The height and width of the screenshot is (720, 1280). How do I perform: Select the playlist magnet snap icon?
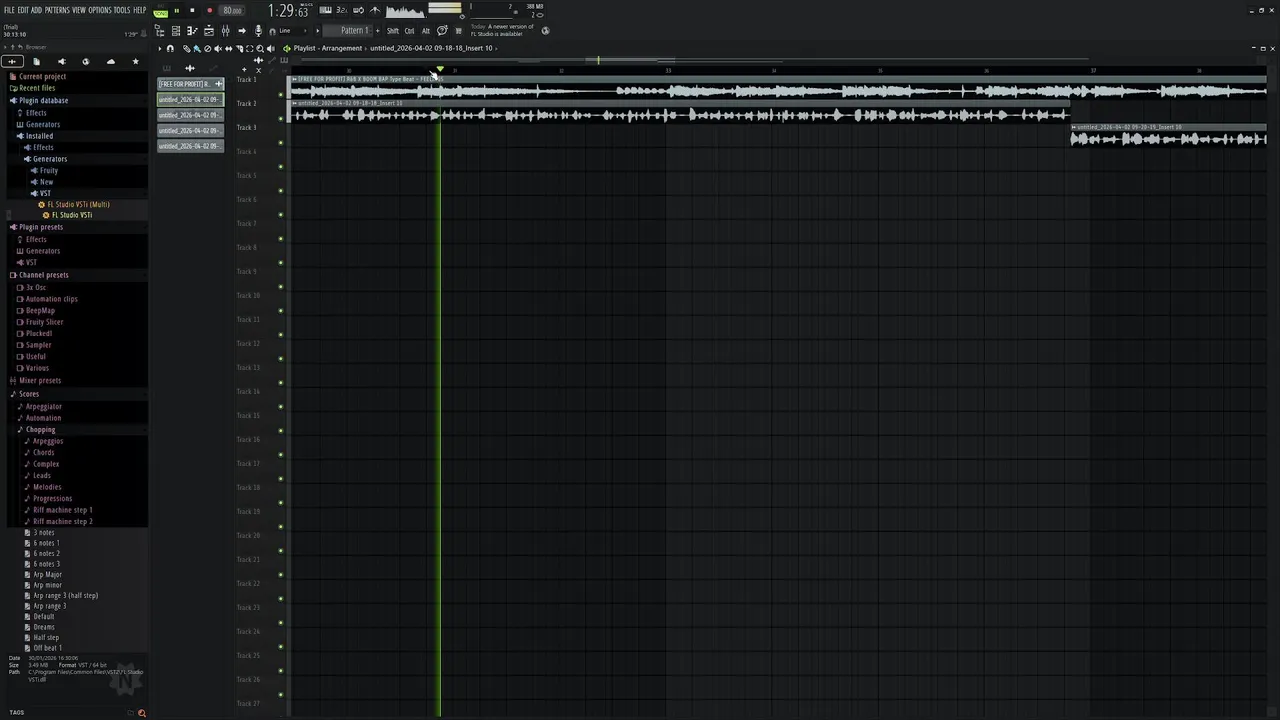(170, 48)
